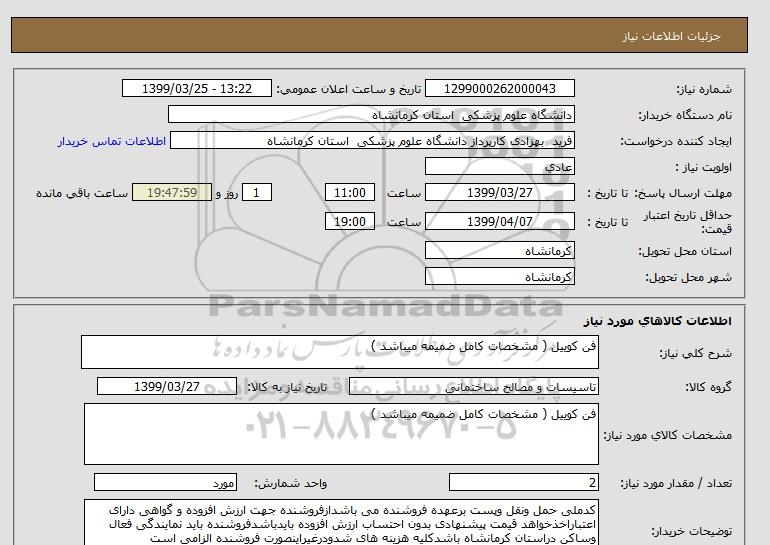Click the جزئیات اطلاعات نیاز header title
Viewport: 770px width, 545px height.
671,36
